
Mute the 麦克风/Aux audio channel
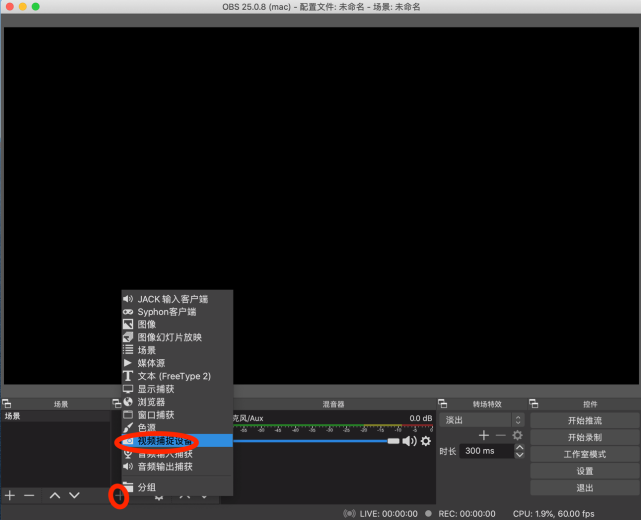[409, 441]
